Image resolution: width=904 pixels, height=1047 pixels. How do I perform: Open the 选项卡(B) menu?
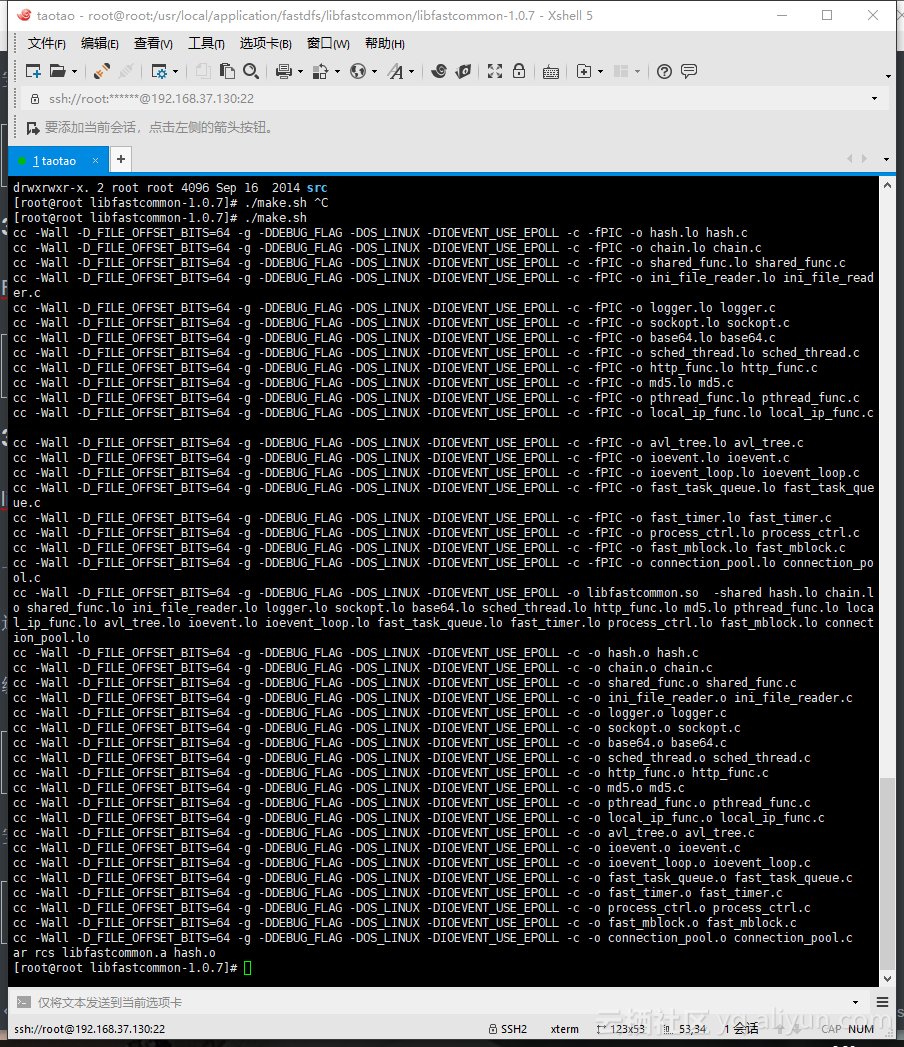(x=266, y=43)
